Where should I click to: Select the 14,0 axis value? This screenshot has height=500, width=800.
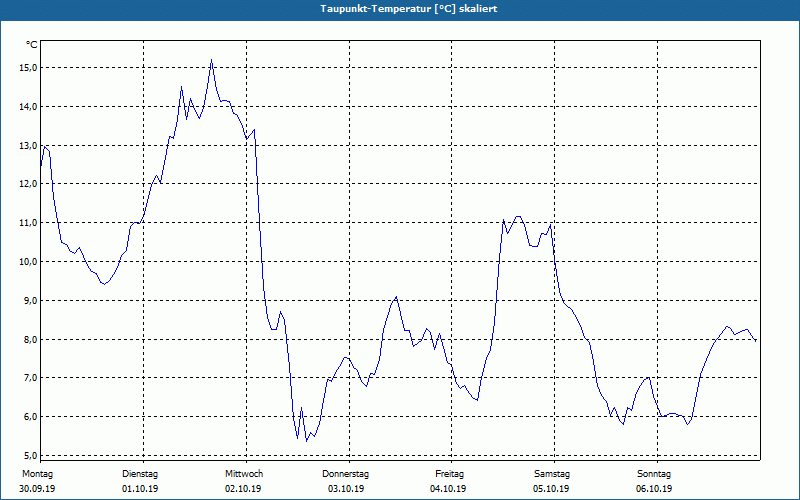click(29, 107)
